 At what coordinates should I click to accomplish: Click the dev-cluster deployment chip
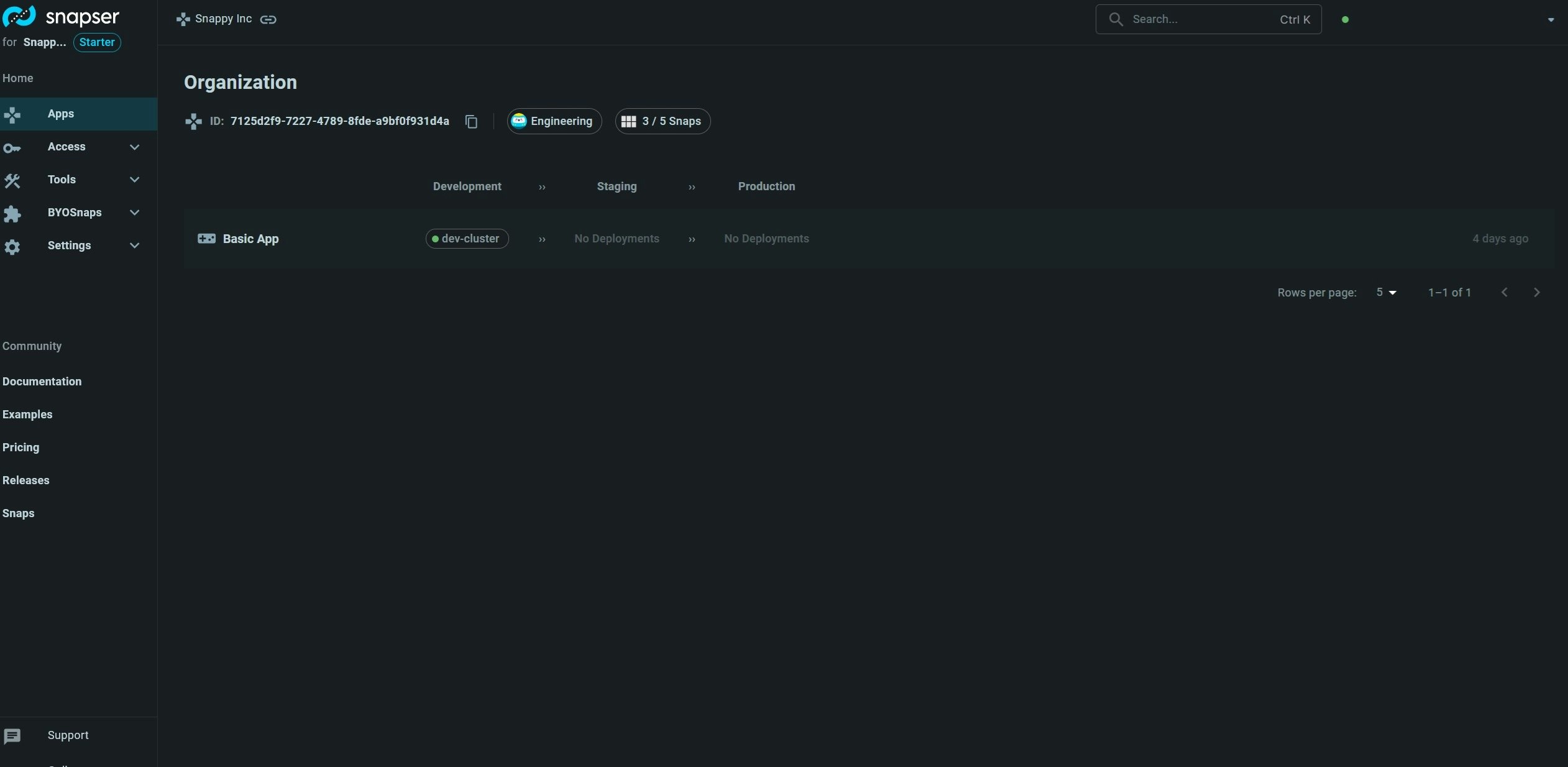tap(467, 239)
